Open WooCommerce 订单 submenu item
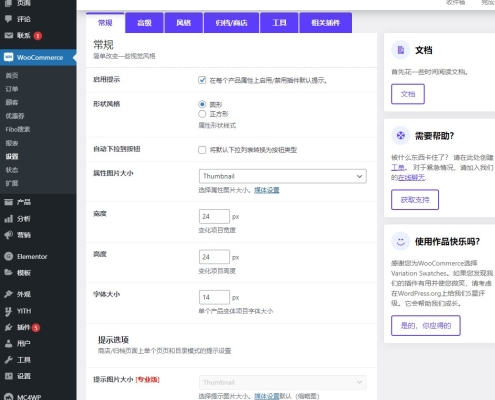The width and height of the screenshot is (495, 400). [12, 89]
